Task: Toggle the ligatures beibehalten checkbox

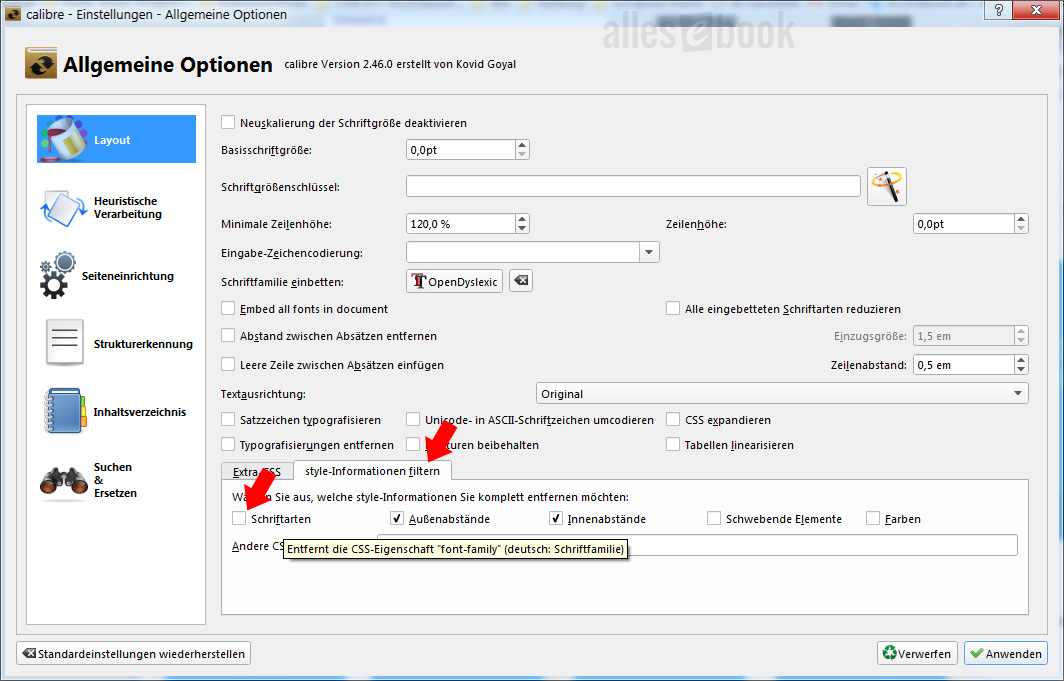Action: 413,445
